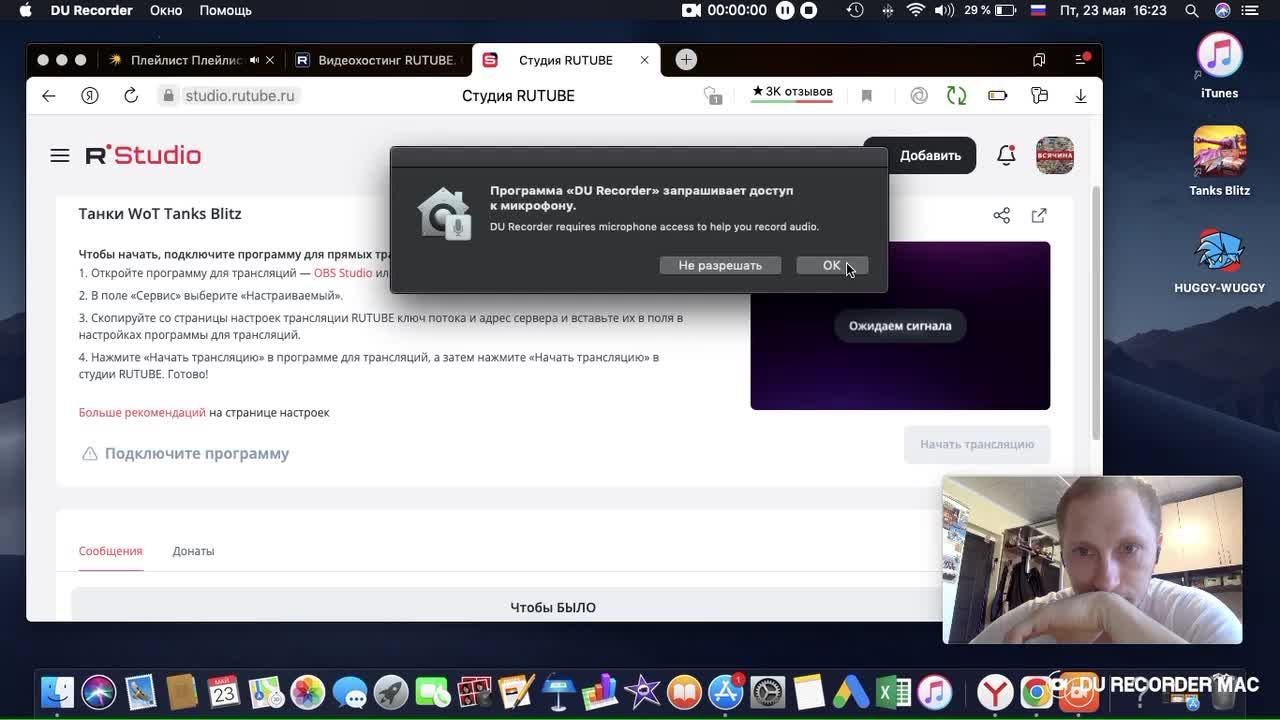Open iMovie from the Dock
The width and height of the screenshot is (1280, 720).
tap(642, 692)
